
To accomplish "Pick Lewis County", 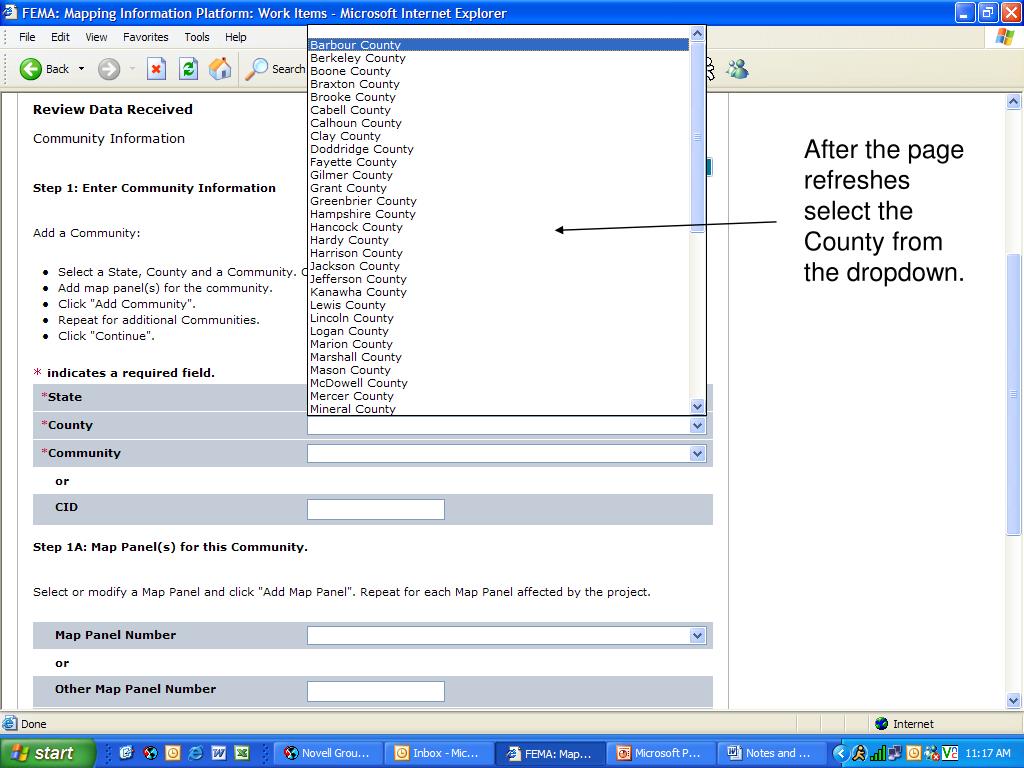I will pos(499,305).
